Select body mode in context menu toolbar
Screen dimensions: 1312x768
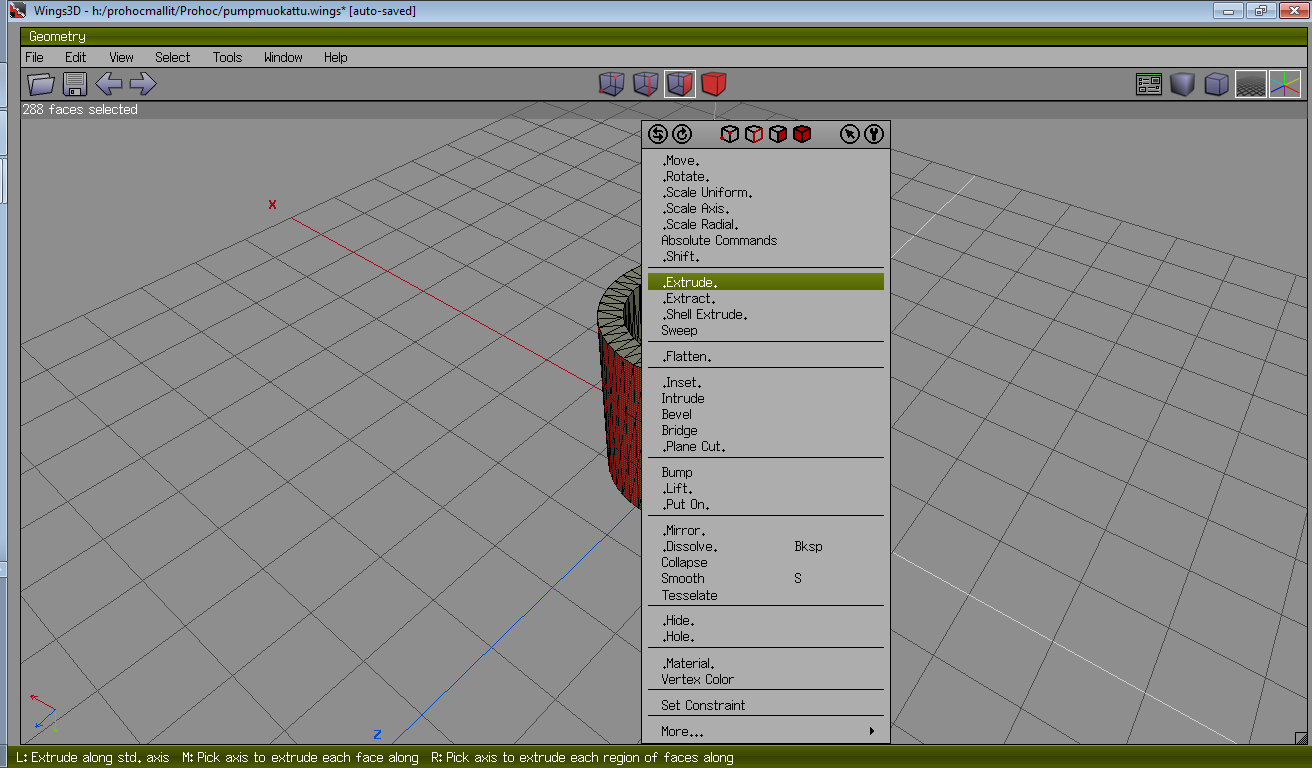tap(802, 134)
